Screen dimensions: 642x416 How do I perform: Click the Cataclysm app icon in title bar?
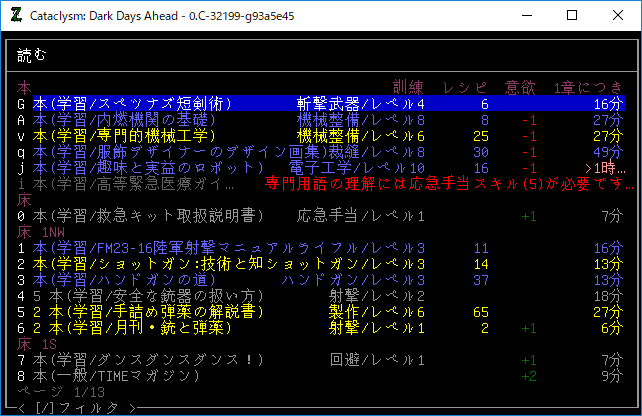point(15,16)
